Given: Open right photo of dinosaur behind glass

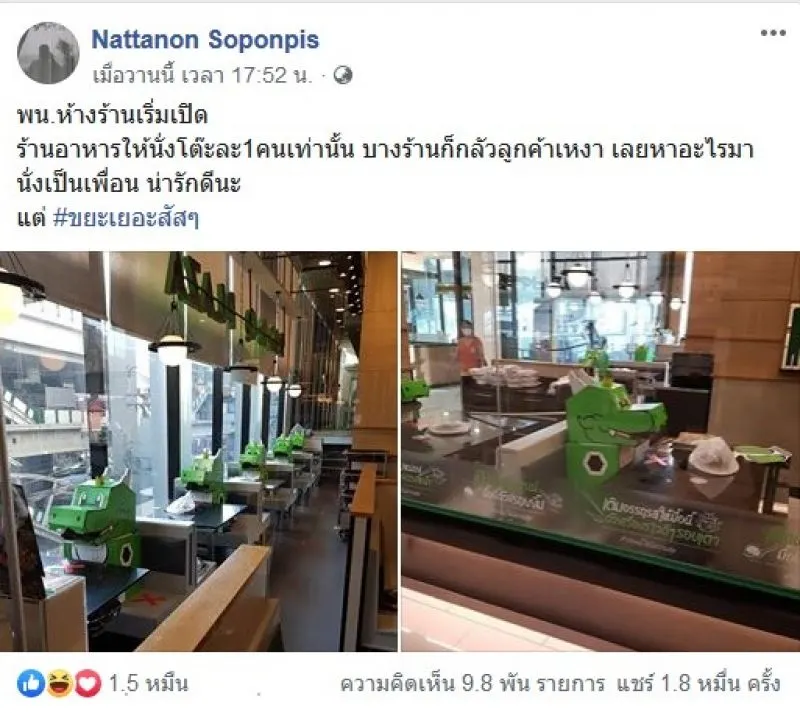Looking at the screenshot, I should [x=601, y=451].
